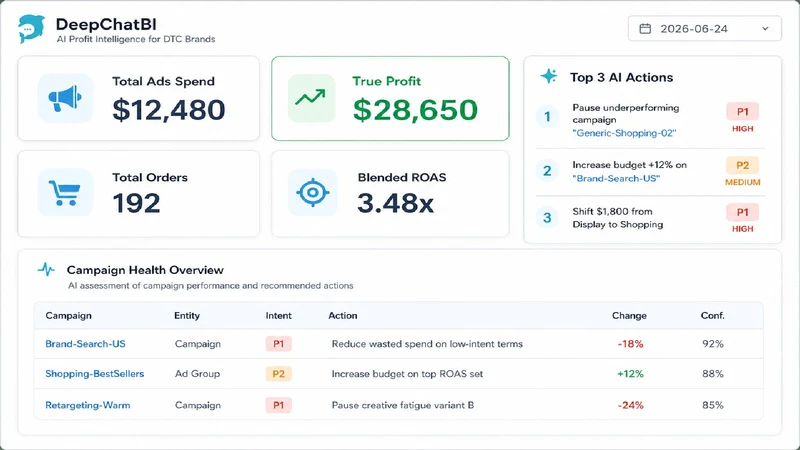Viewport: 800px width, 450px height.
Task: Click the target icon for Blended ROAS
Action: click(x=313, y=192)
